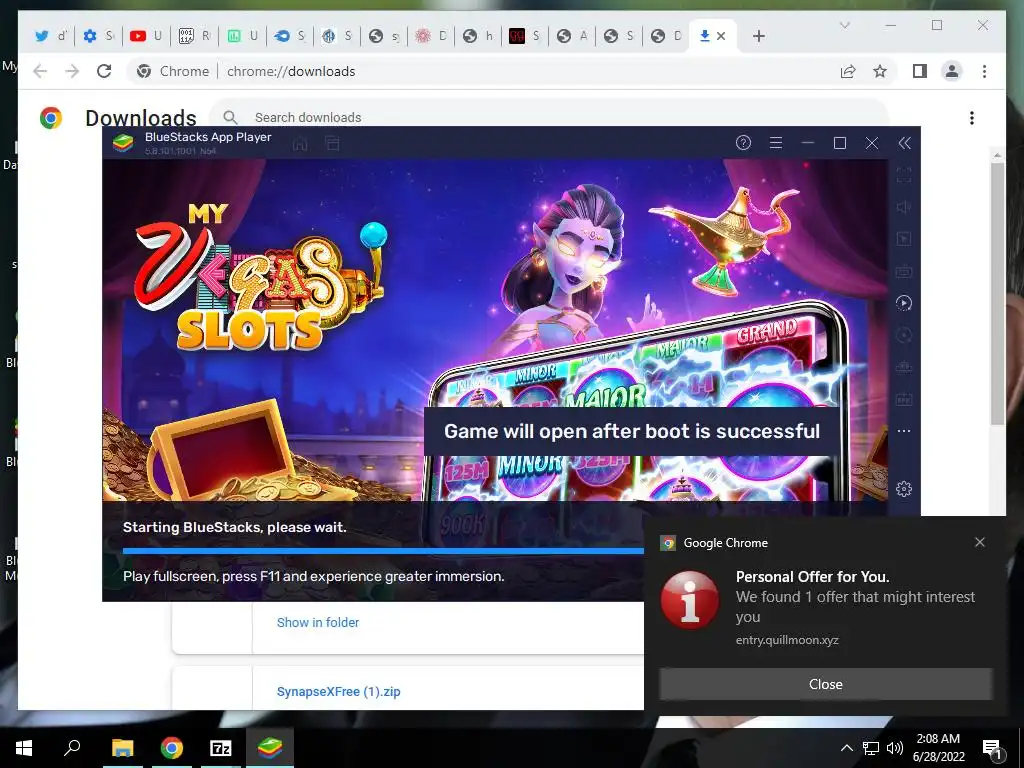
Task: Share this page icon in Chrome toolbar
Action: point(848,71)
